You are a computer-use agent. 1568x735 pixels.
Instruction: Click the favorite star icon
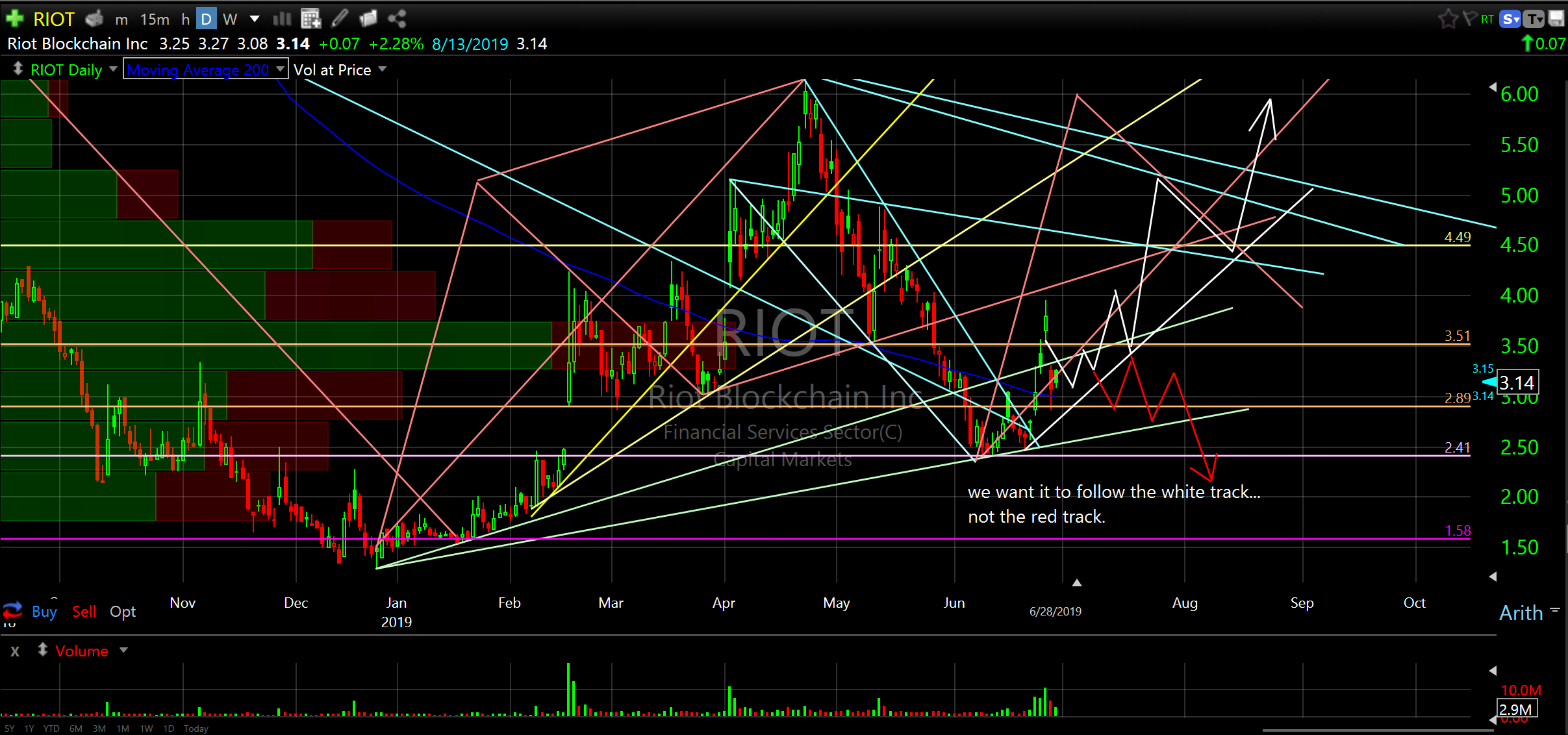1448,19
